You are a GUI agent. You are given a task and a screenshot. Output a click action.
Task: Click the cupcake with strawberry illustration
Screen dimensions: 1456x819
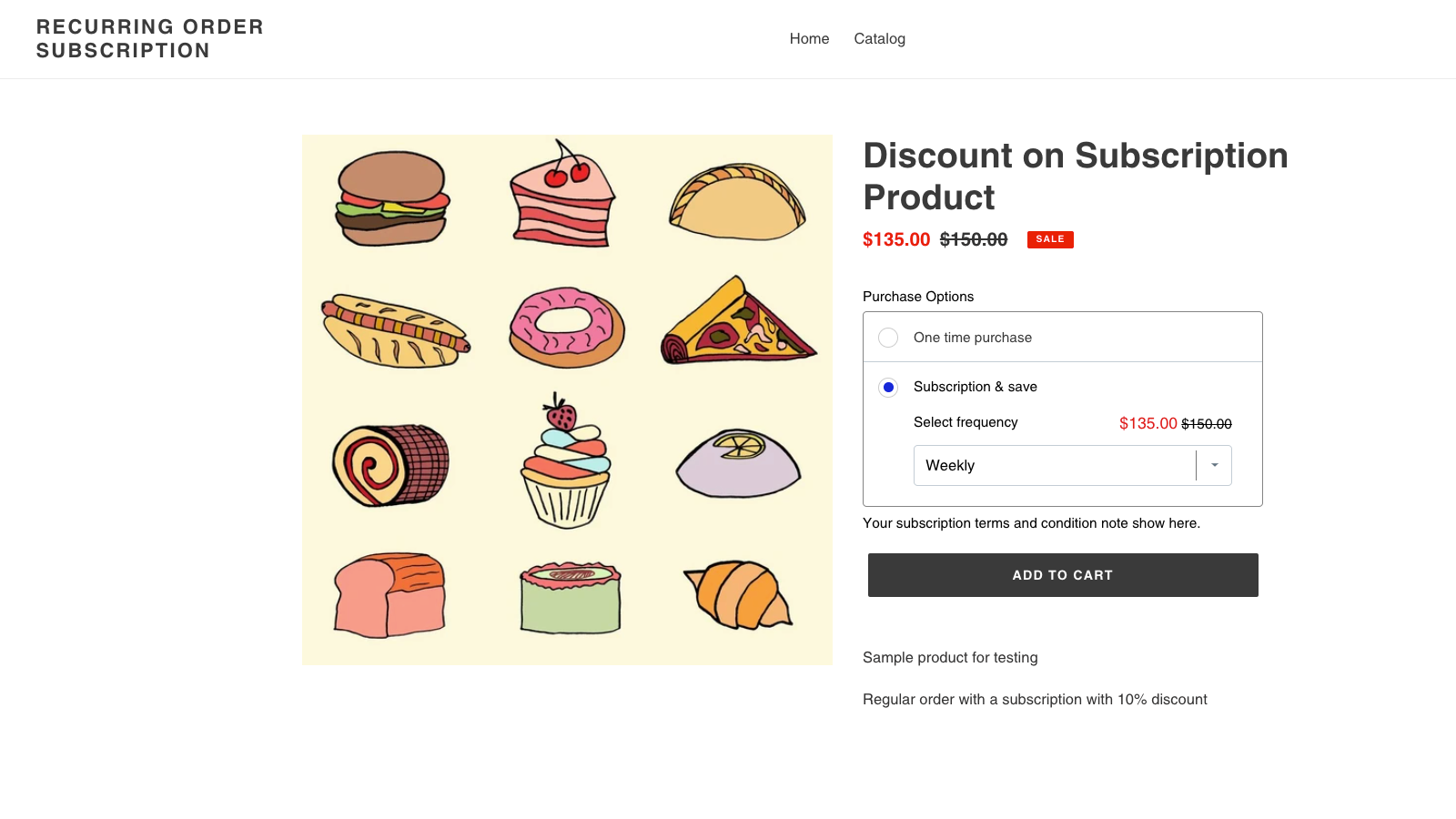click(566, 460)
